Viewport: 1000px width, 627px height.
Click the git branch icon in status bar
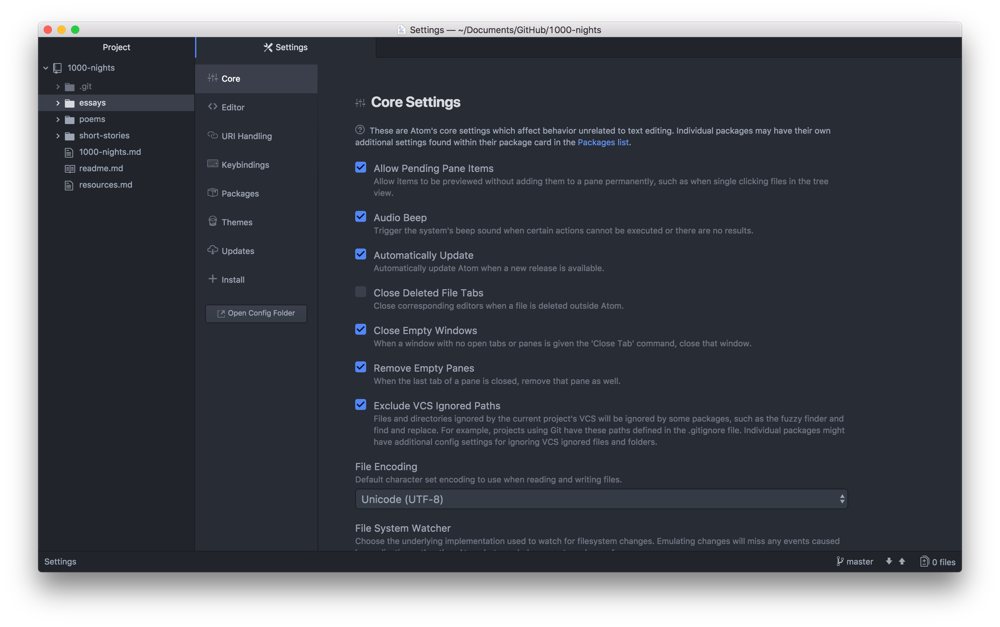click(840, 561)
